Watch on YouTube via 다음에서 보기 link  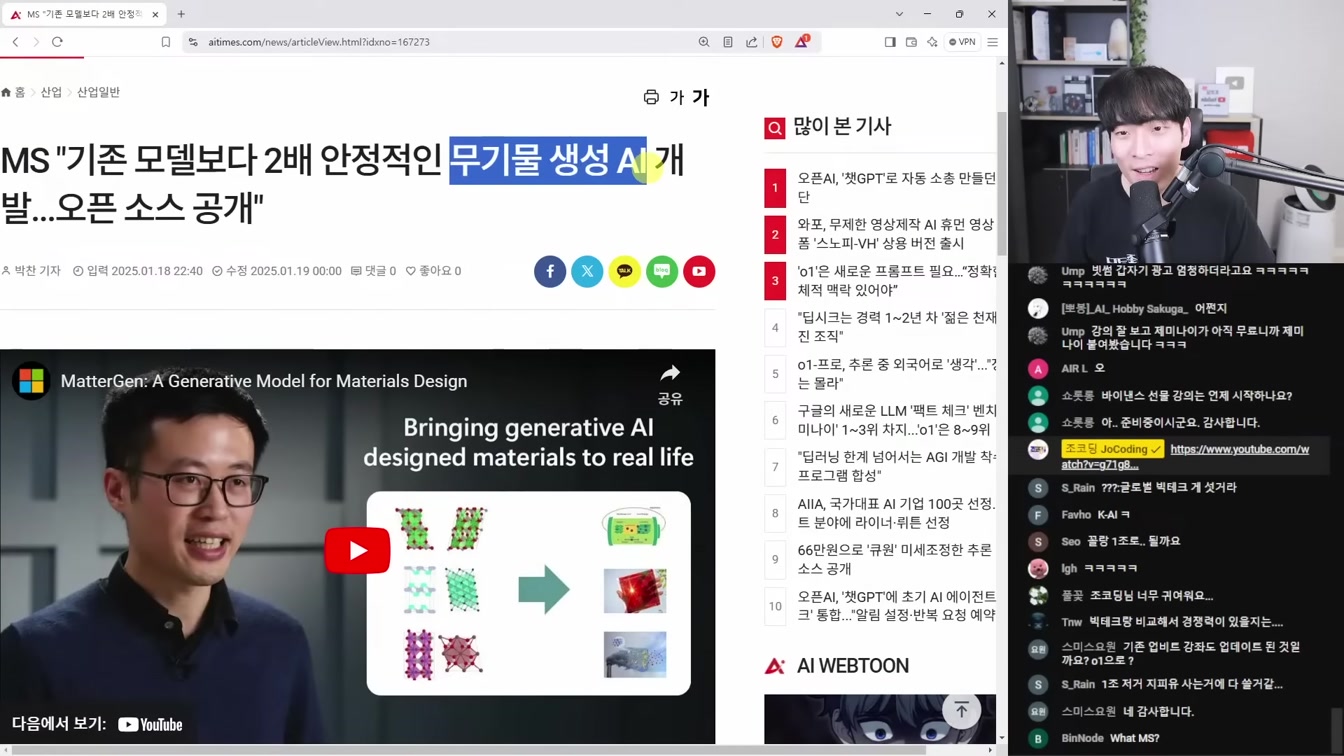coord(97,724)
